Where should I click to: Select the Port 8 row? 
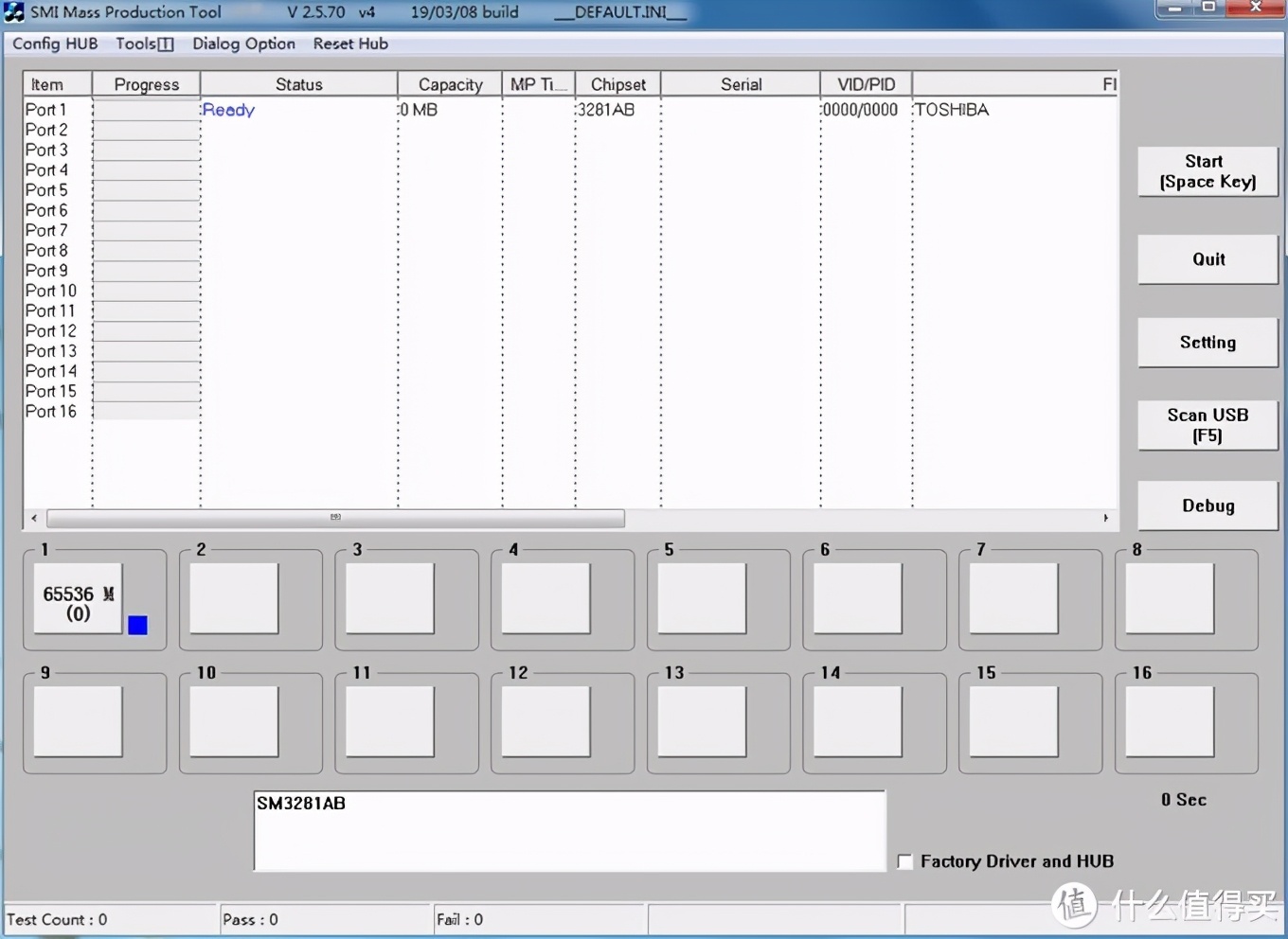click(570, 251)
